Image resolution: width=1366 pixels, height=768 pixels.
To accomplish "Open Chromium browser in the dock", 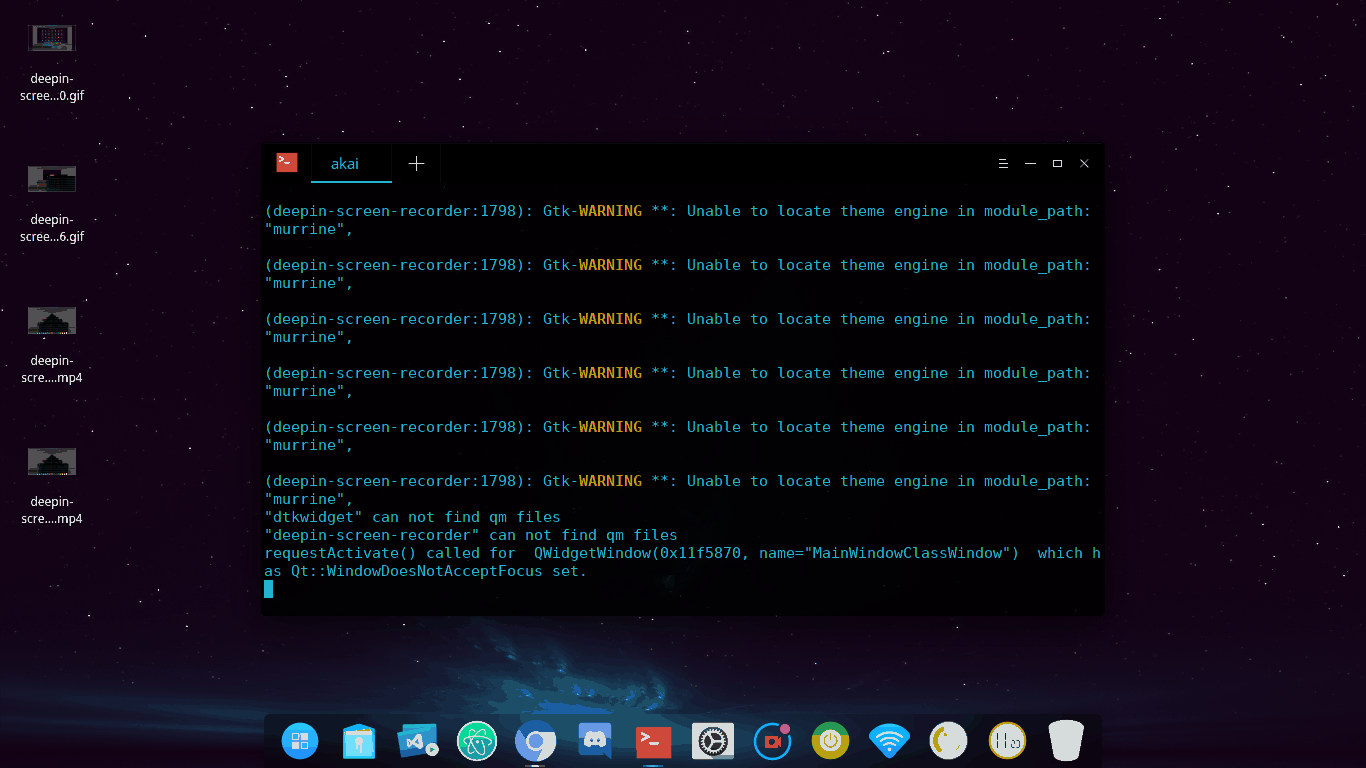I will click(536, 741).
